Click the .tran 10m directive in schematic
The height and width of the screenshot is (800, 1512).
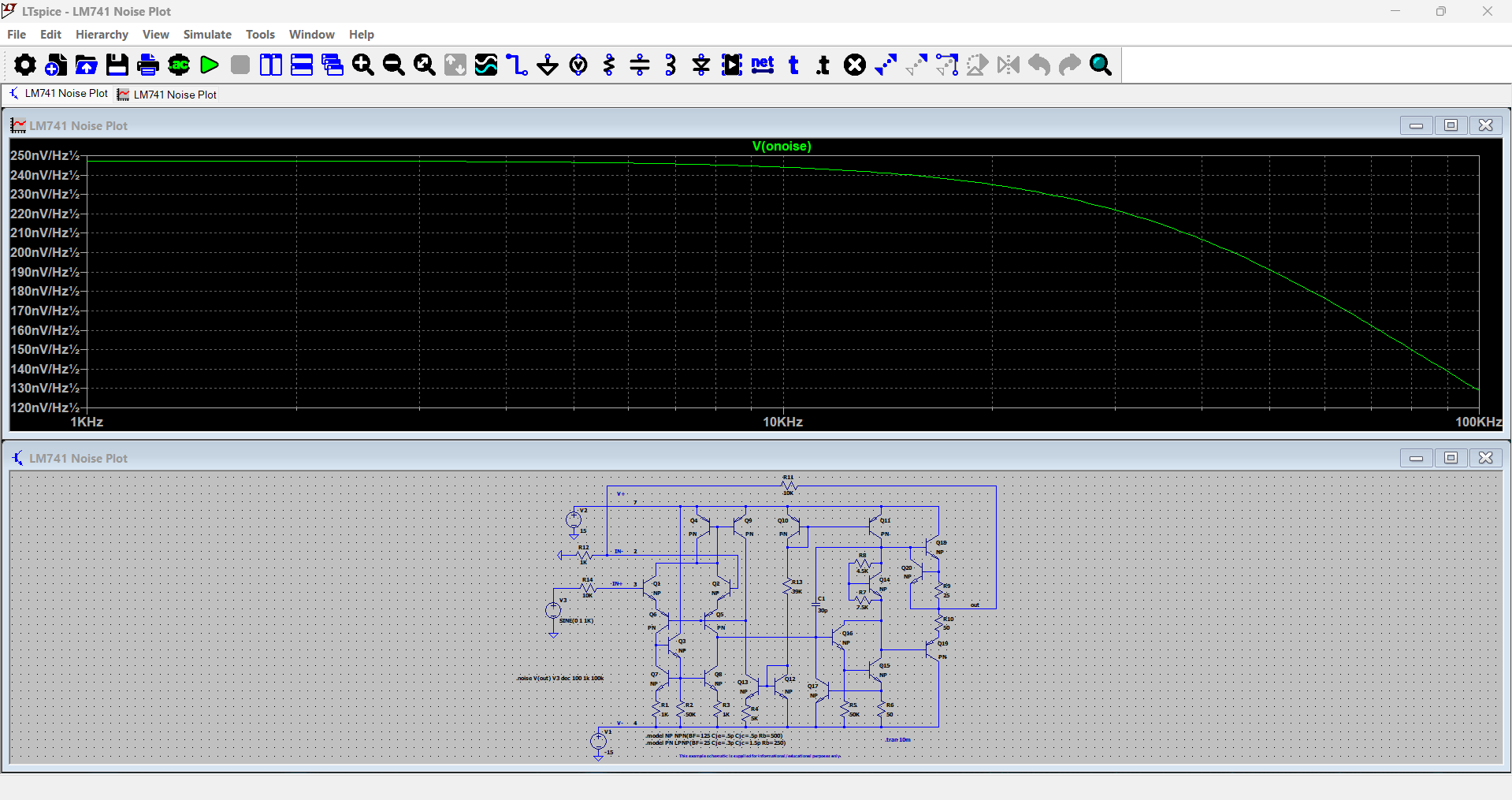897,740
